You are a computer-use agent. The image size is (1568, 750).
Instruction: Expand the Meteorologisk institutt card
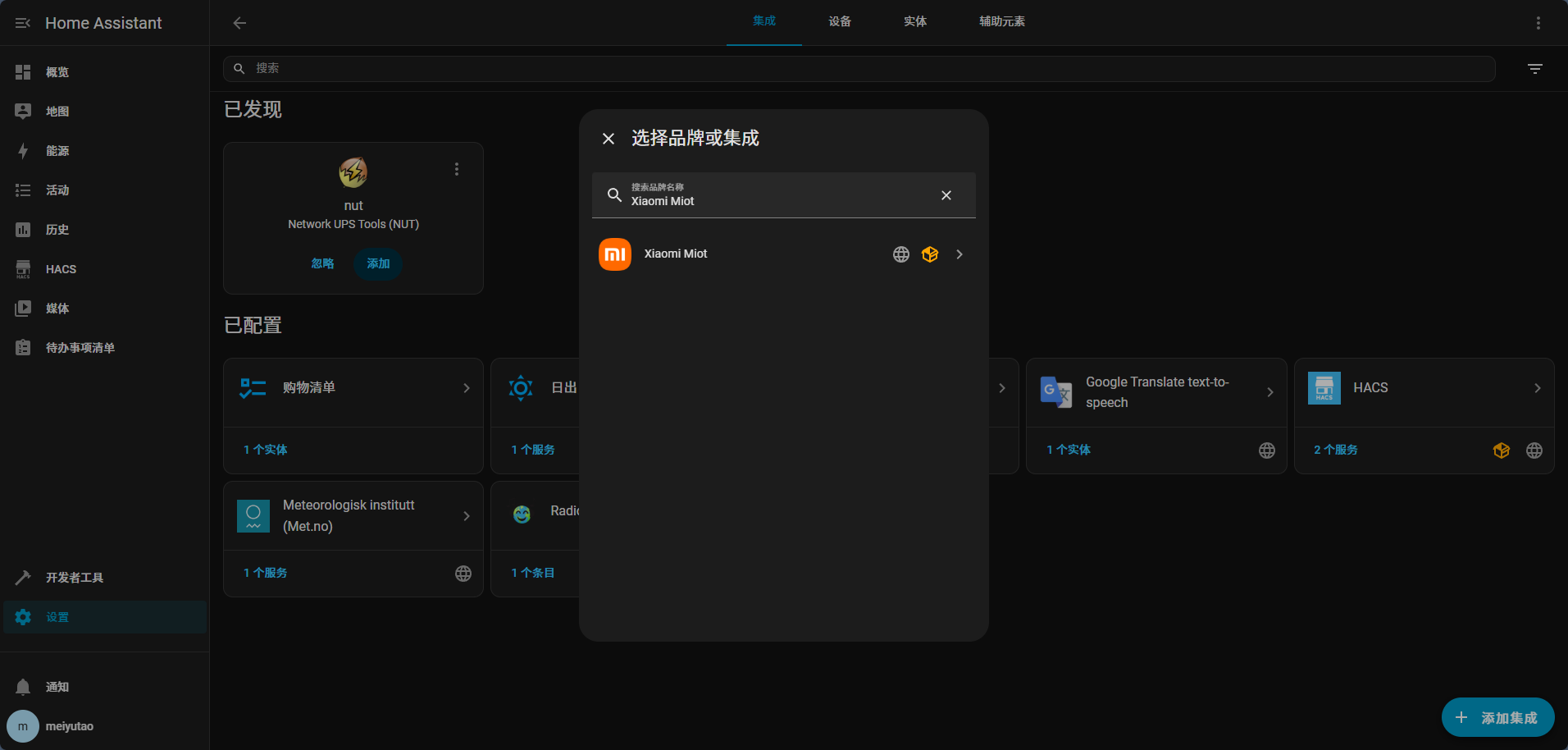(x=466, y=516)
